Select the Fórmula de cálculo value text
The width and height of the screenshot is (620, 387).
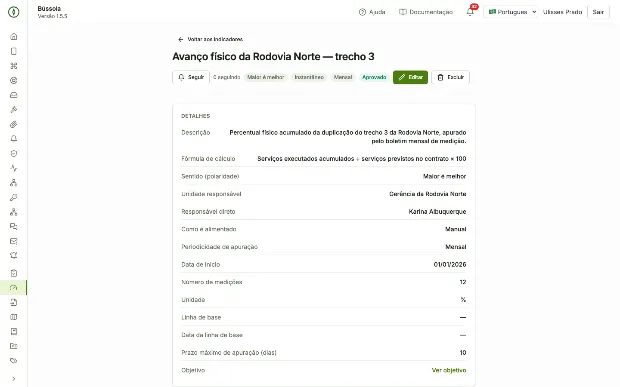362,159
